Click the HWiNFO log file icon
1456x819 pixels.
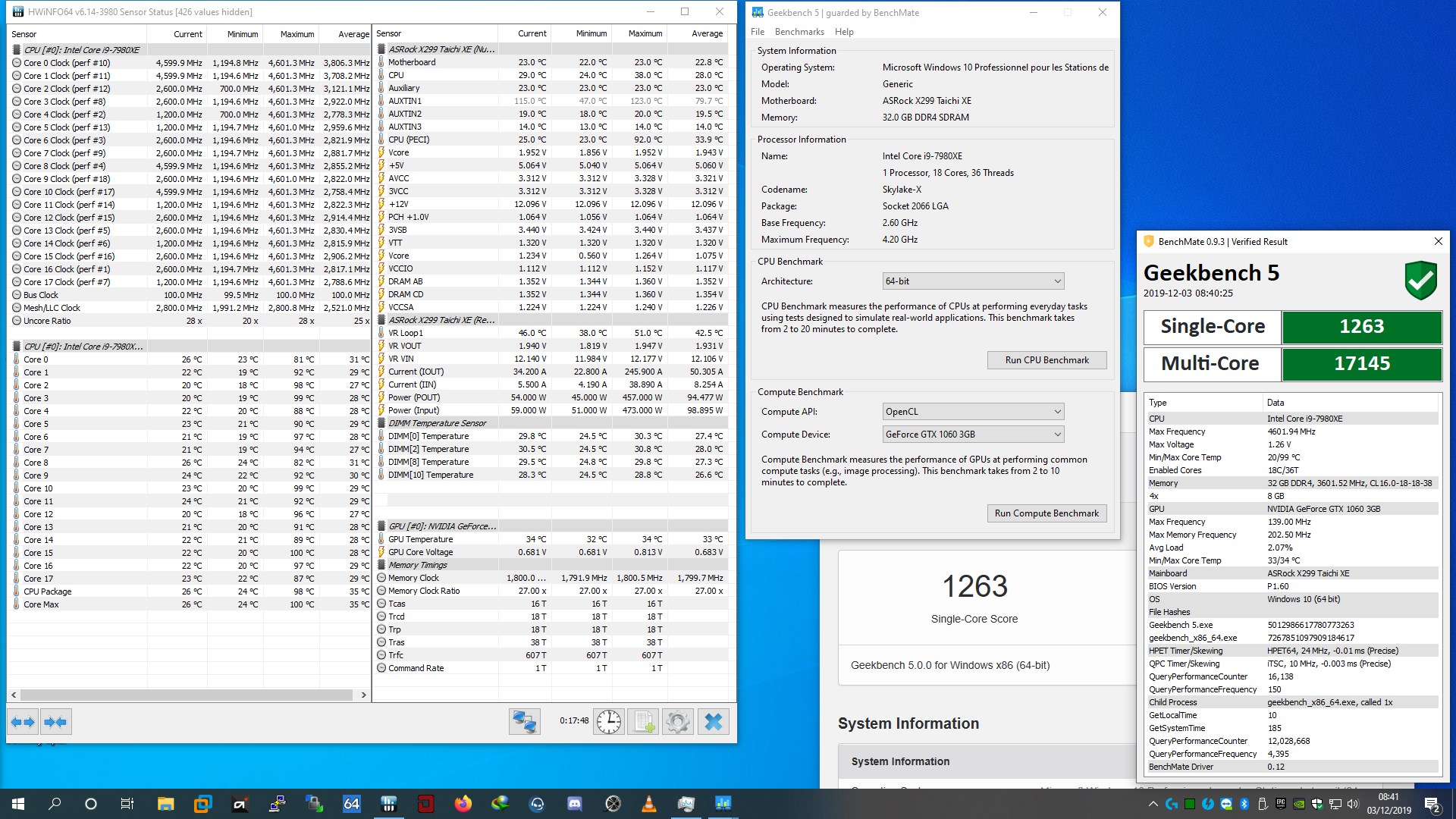click(x=644, y=722)
